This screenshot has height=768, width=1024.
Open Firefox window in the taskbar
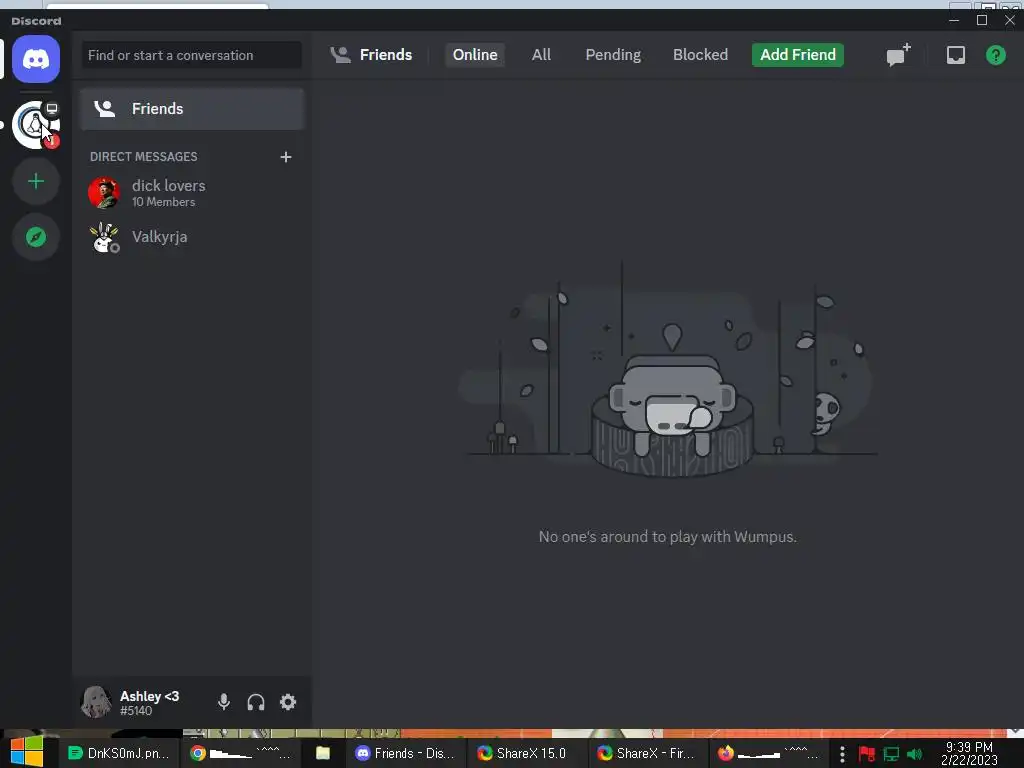[768, 753]
